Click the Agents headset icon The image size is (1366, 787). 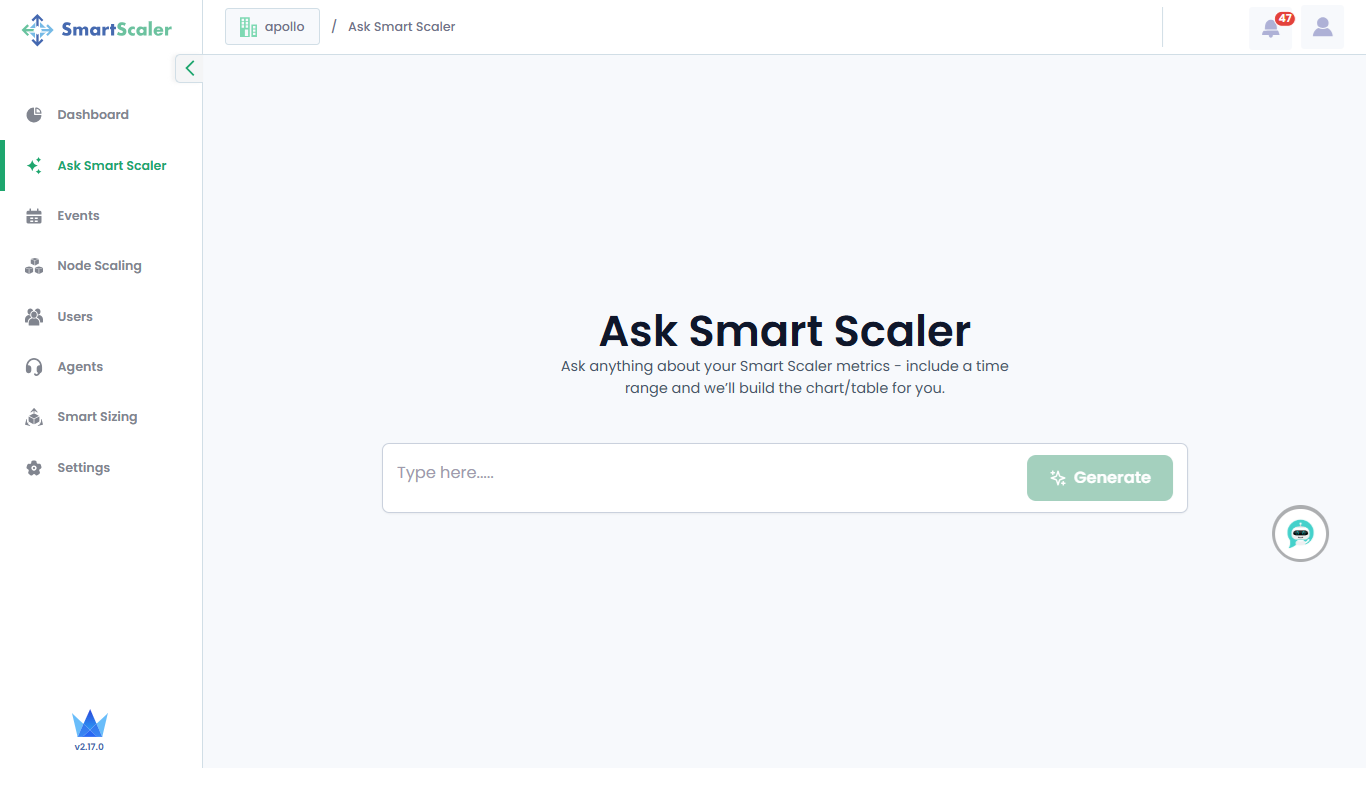(34, 367)
